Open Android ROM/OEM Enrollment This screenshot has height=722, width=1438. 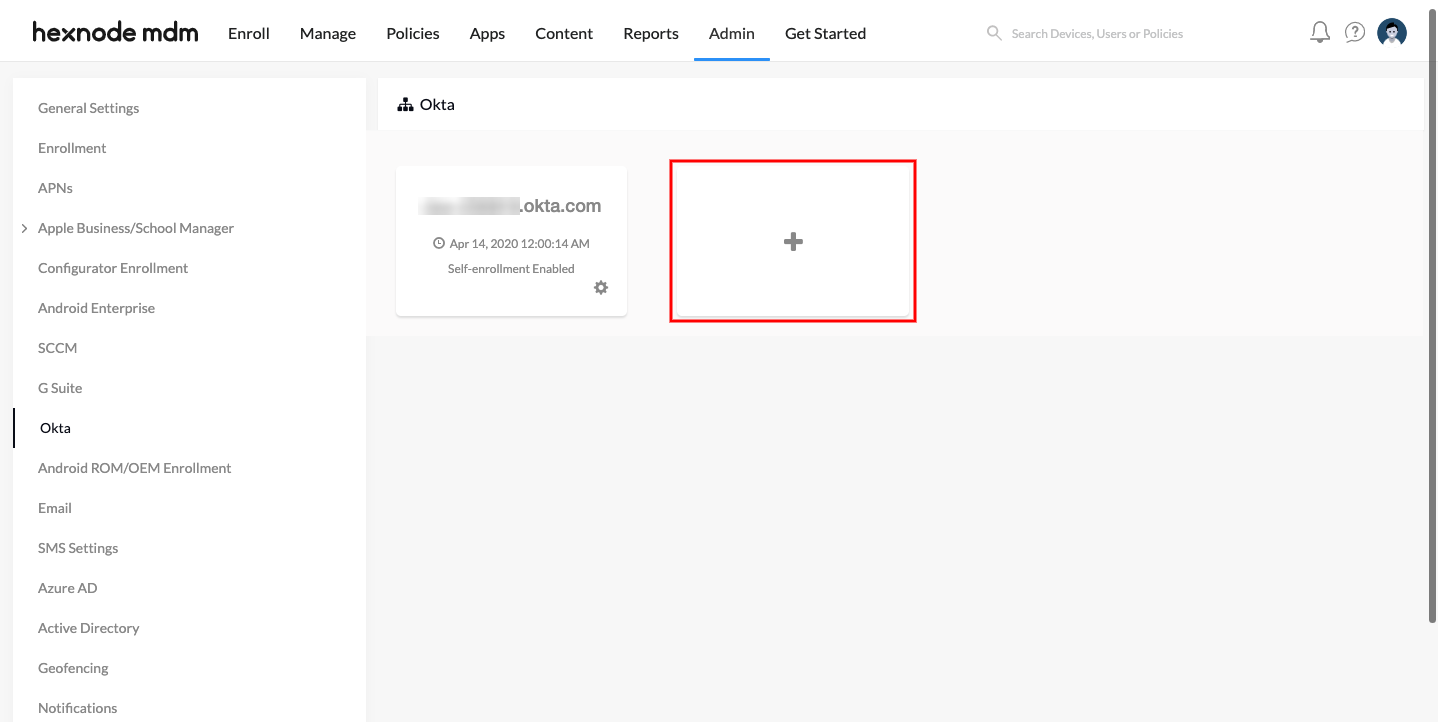[x=134, y=468]
